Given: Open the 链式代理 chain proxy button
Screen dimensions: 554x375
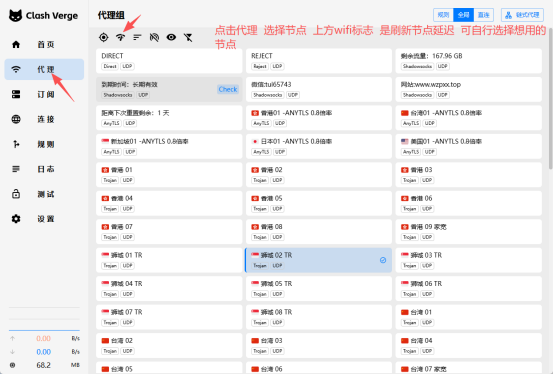Looking at the screenshot, I should [x=522, y=15].
